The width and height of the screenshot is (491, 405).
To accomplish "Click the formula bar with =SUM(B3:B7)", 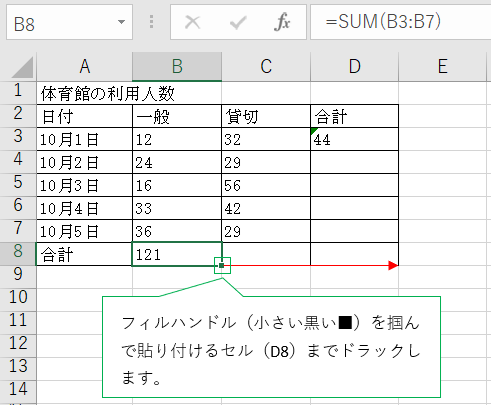I will pyautogui.click(x=401, y=22).
